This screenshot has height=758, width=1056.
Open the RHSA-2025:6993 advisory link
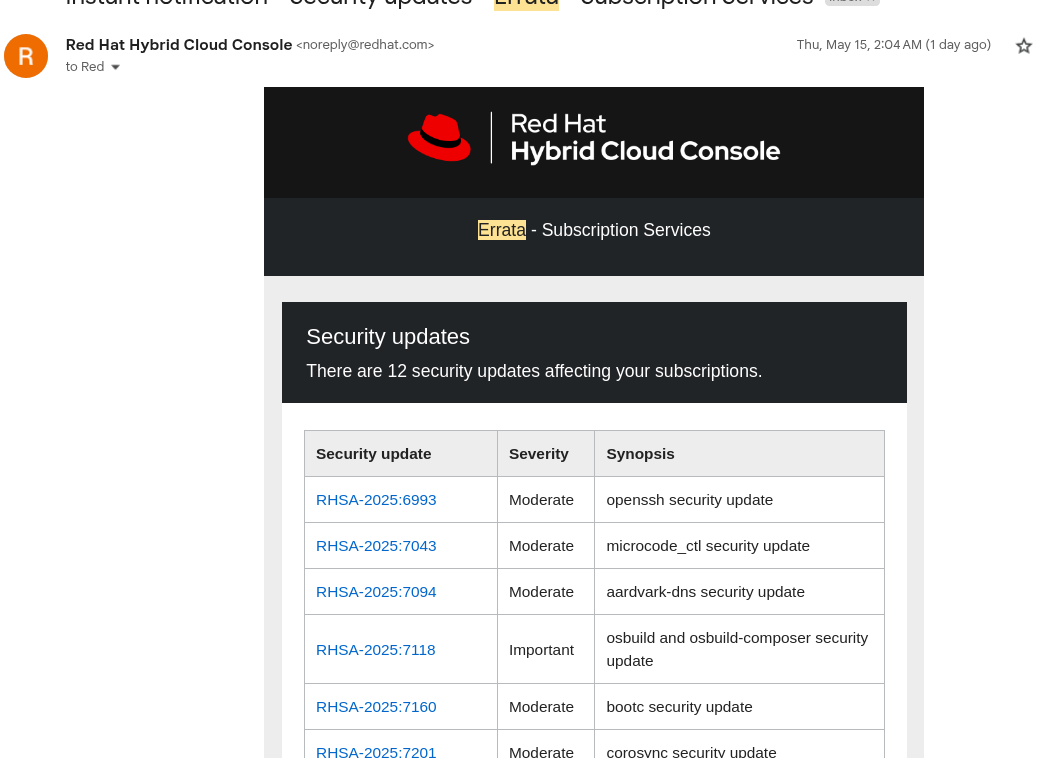pos(376,500)
